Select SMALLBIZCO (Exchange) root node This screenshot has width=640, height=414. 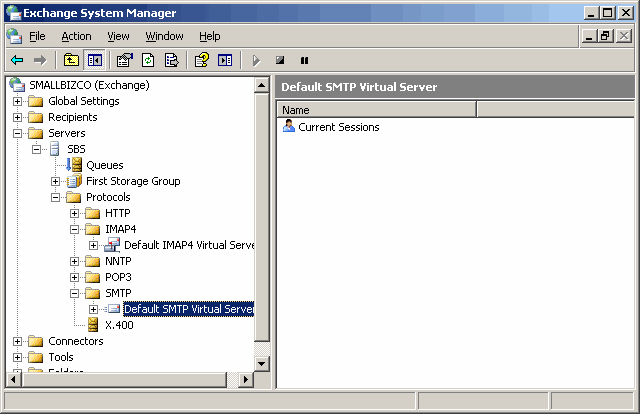[x=89, y=85]
